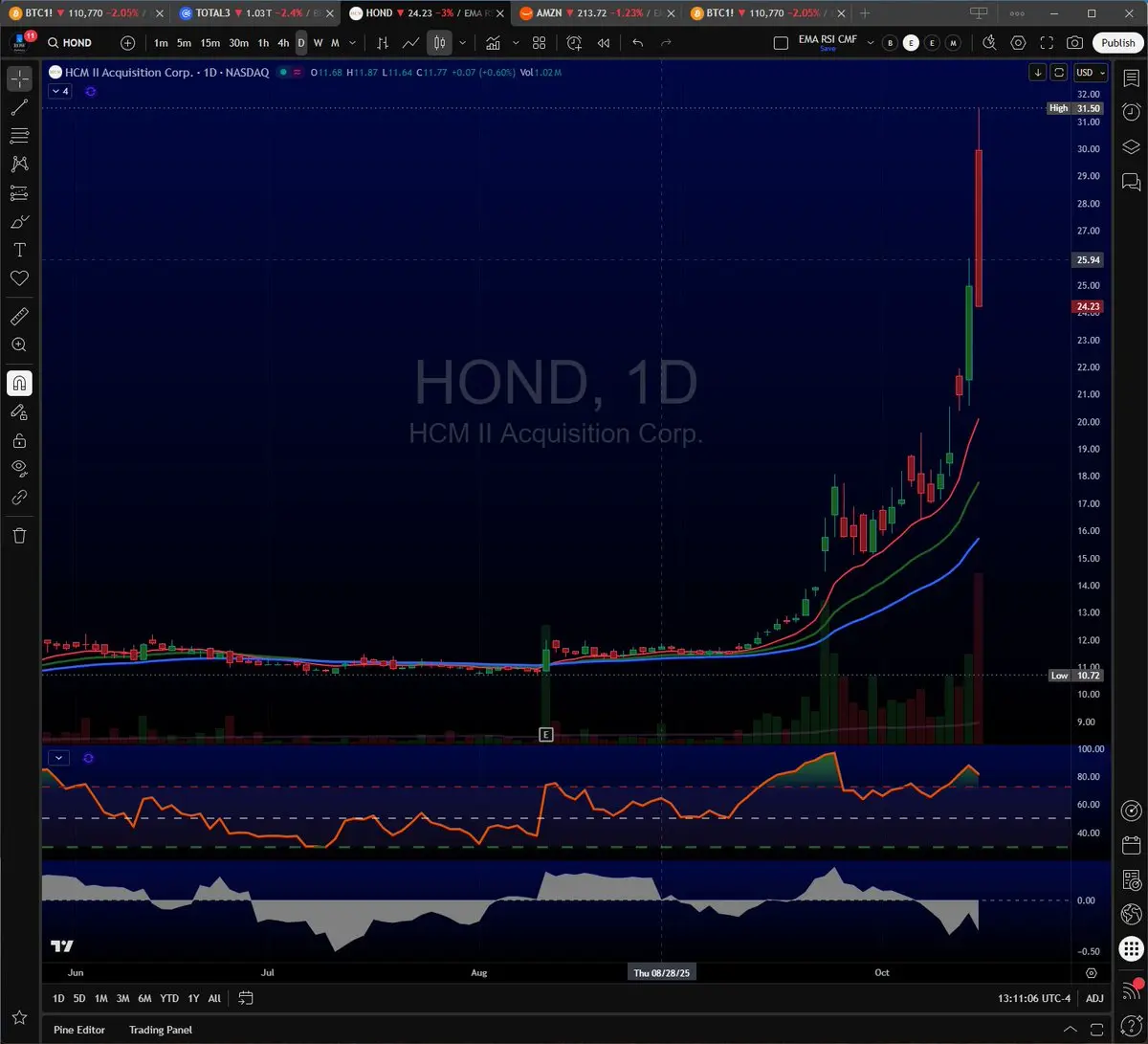The width and height of the screenshot is (1148, 1044).
Task: Collapse the indicator legend showing 4
Action: [x=59, y=91]
